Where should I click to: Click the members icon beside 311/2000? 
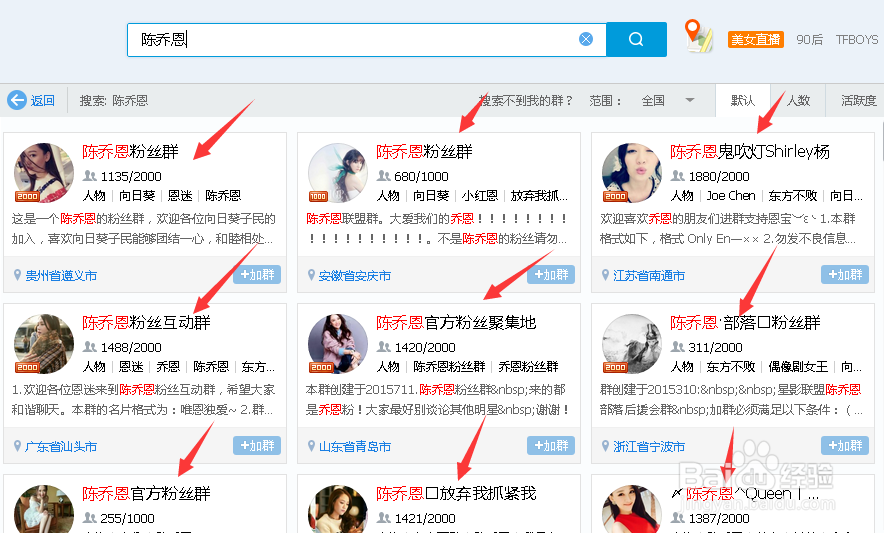678,347
